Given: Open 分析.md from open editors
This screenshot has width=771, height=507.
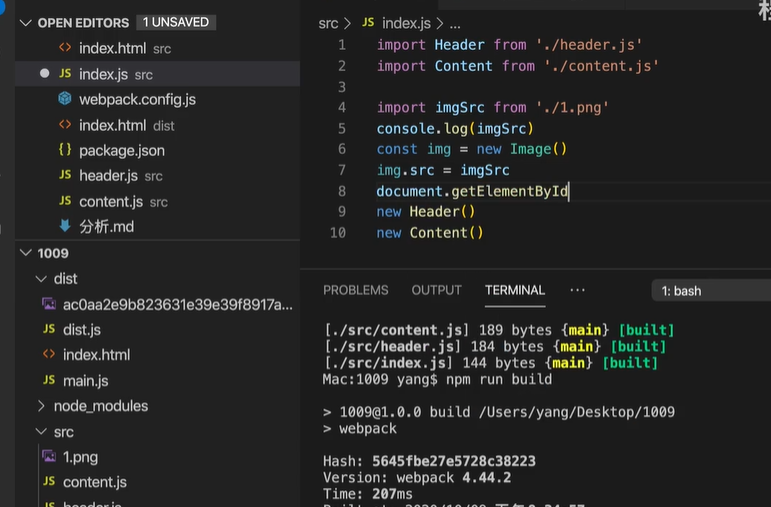Looking at the screenshot, I should click(x=157, y=227).
